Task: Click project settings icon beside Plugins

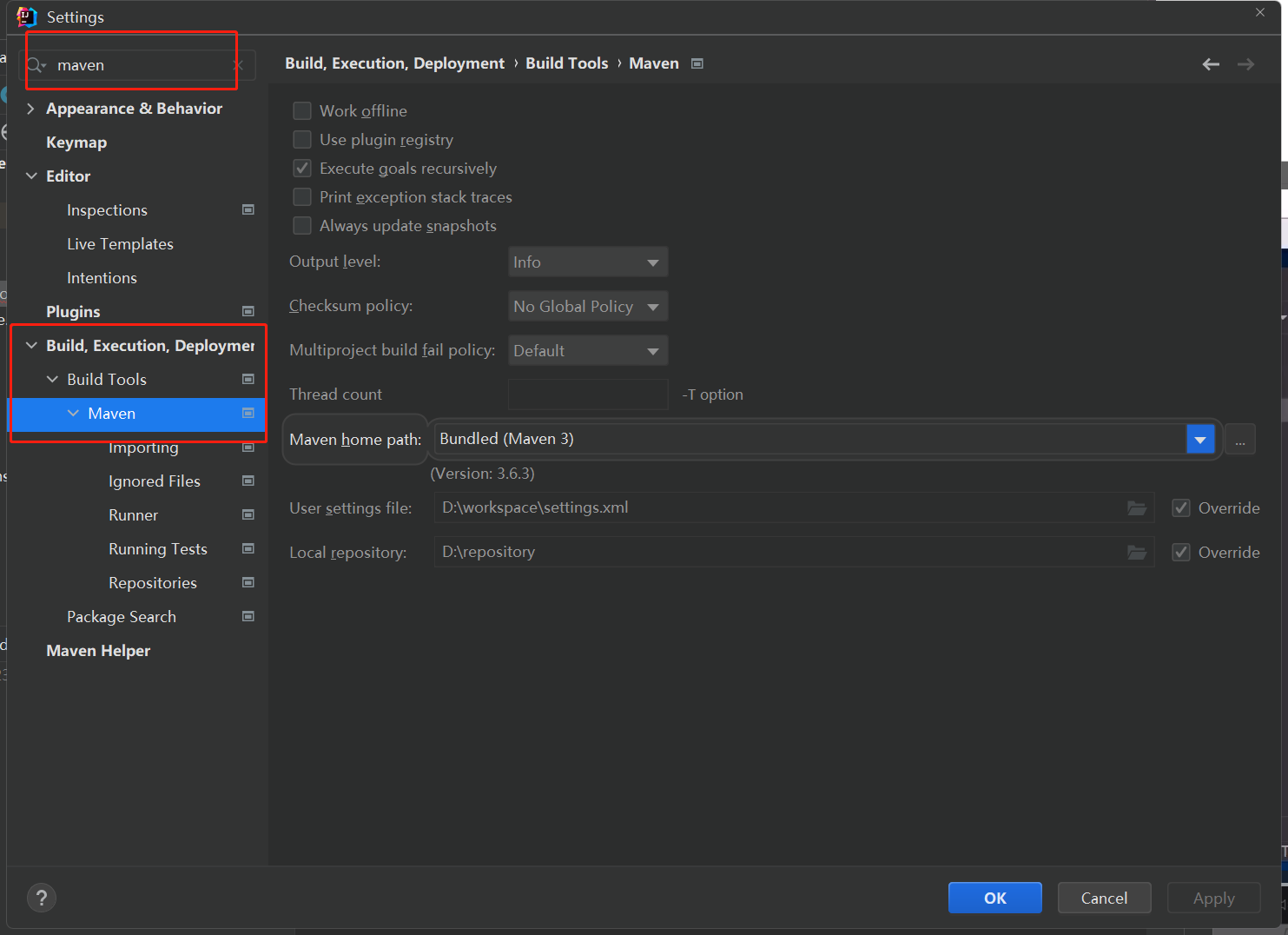Action: [248, 312]
